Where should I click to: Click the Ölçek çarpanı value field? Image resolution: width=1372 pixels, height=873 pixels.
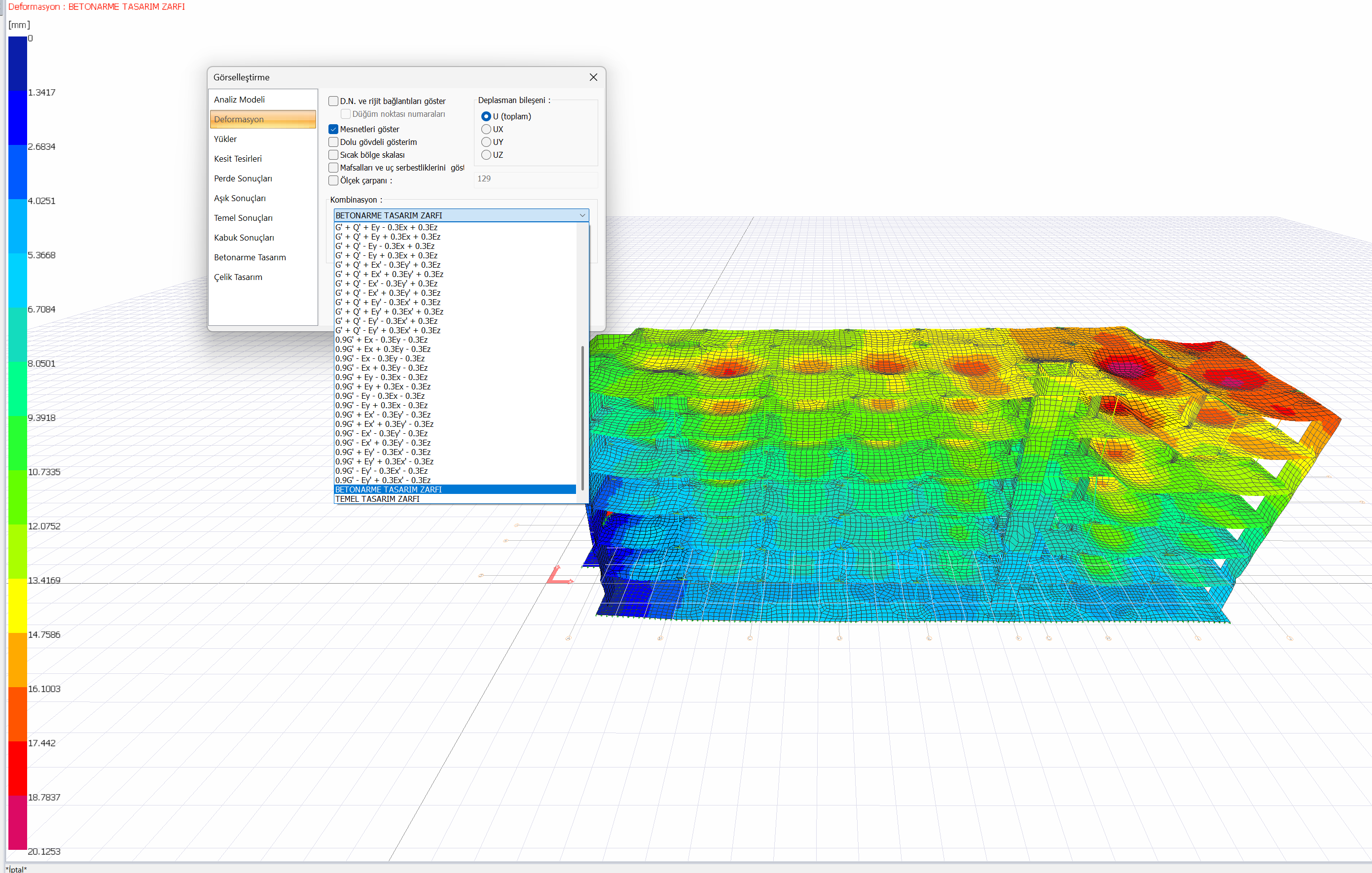(536, 179)
